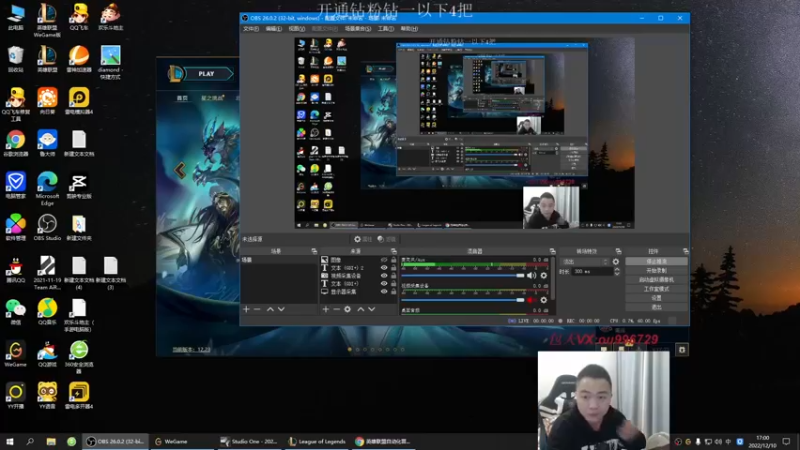Screen dimensions: 800x450
Task: Open the transition type dropdown
Action: (x=585, y=262)
